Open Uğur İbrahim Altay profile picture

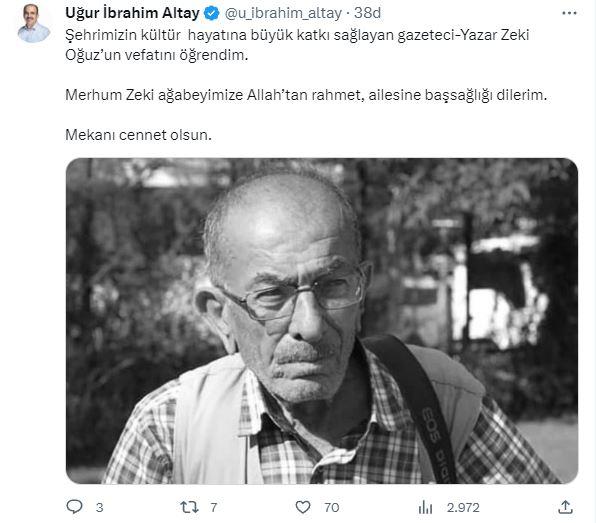(33, 23)
